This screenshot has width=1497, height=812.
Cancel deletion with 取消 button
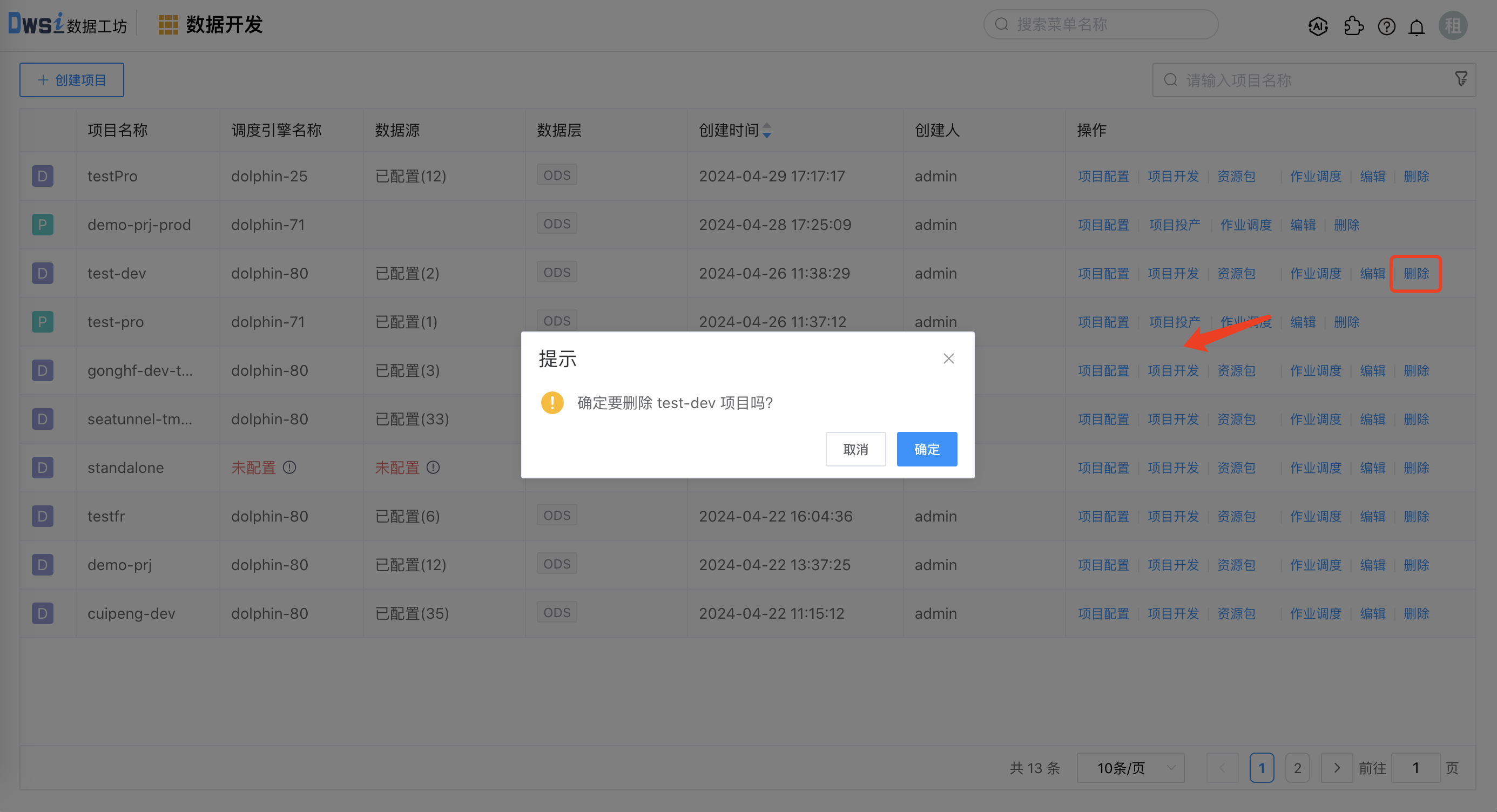pos(855,449)
